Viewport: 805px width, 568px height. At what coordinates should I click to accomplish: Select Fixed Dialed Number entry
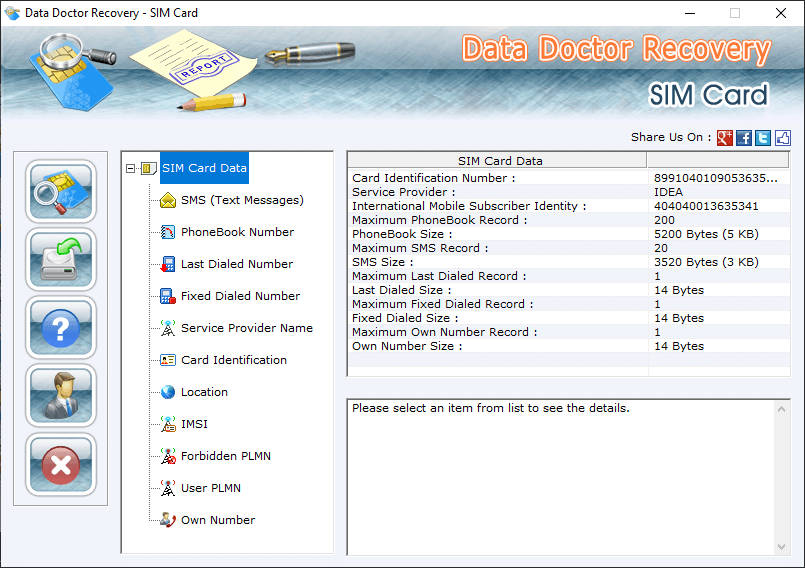(240, 296)
